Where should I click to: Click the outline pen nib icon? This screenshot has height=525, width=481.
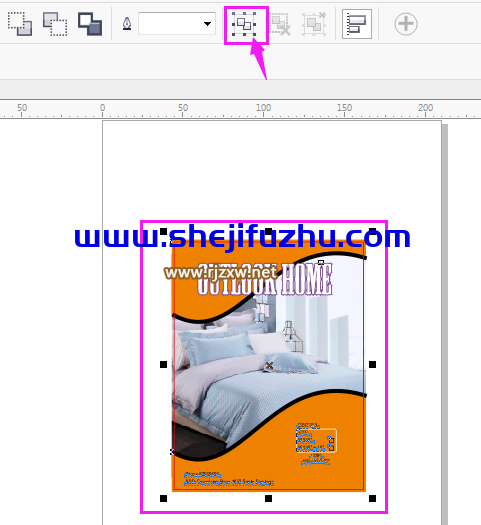tap(127, 24)
